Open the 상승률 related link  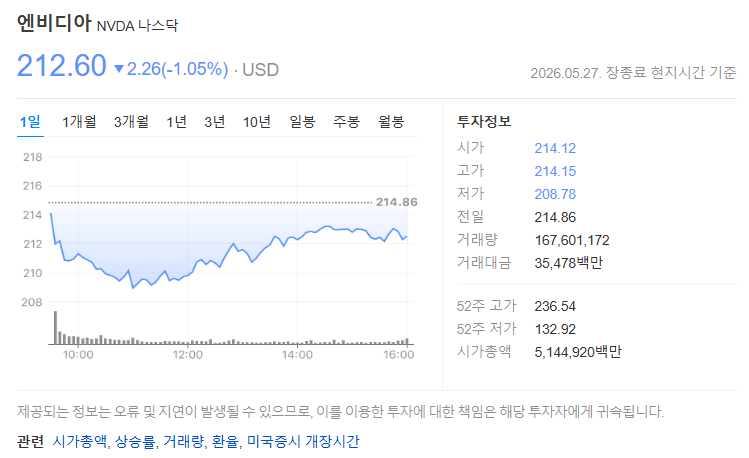click(x=135, y=441)
